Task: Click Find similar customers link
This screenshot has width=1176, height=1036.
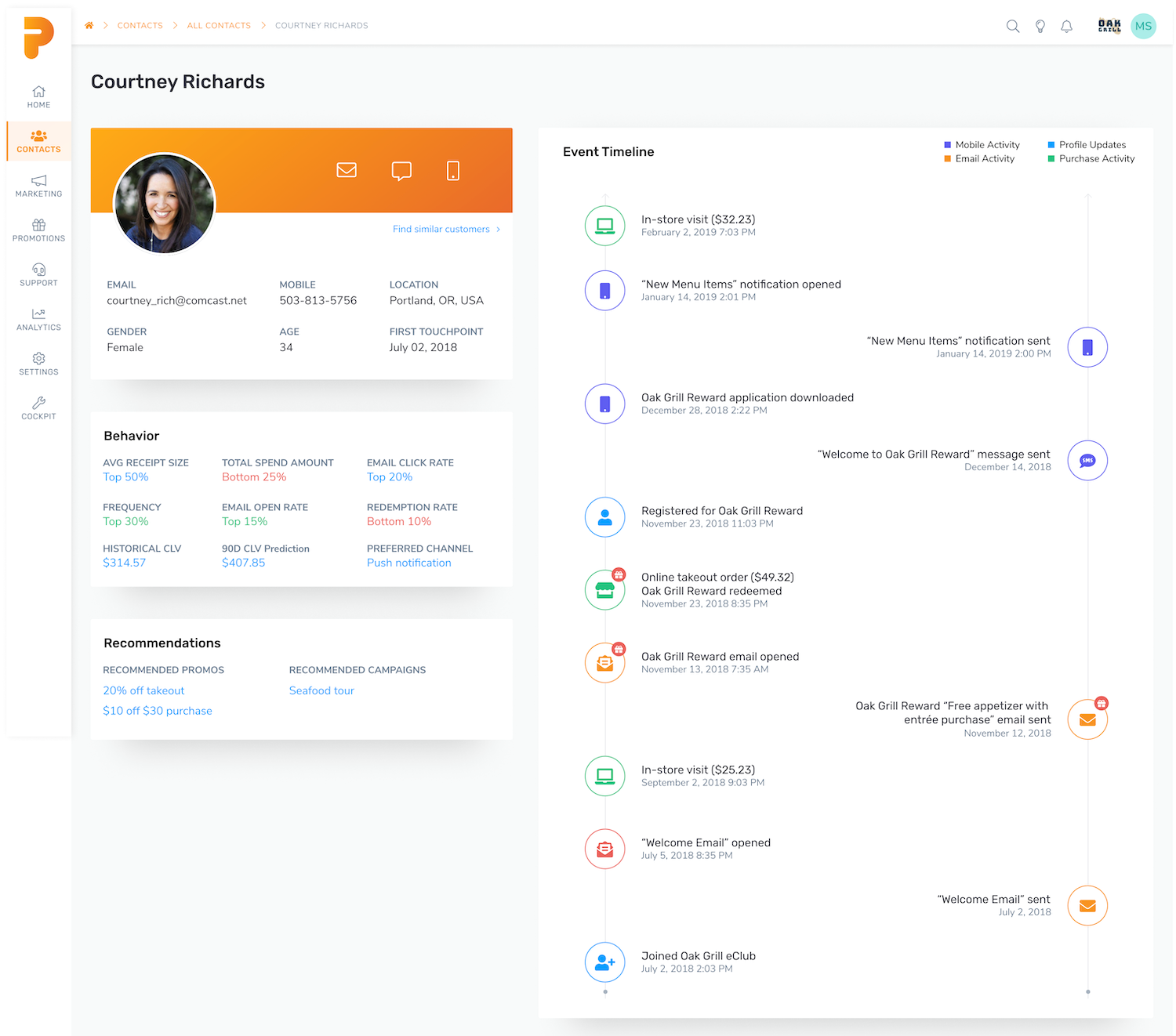Action: coord(446,229)
